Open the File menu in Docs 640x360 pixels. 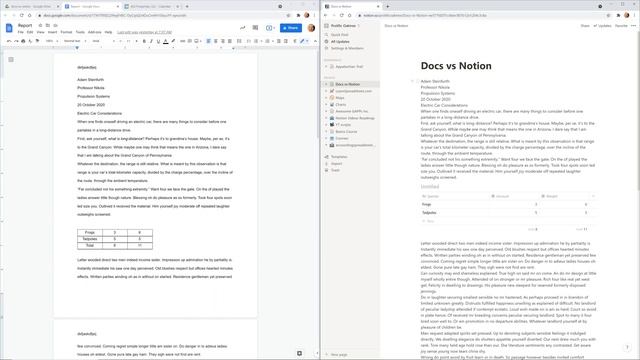pos(20,32)
